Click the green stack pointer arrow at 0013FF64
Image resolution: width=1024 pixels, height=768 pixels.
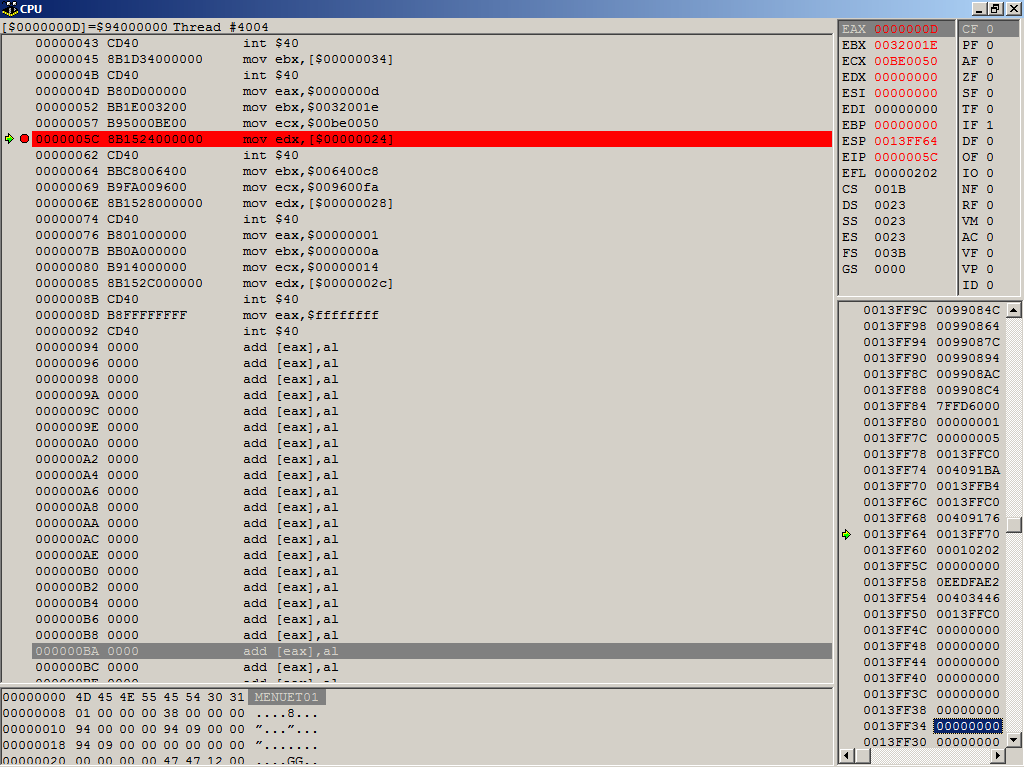coord(846,534)
